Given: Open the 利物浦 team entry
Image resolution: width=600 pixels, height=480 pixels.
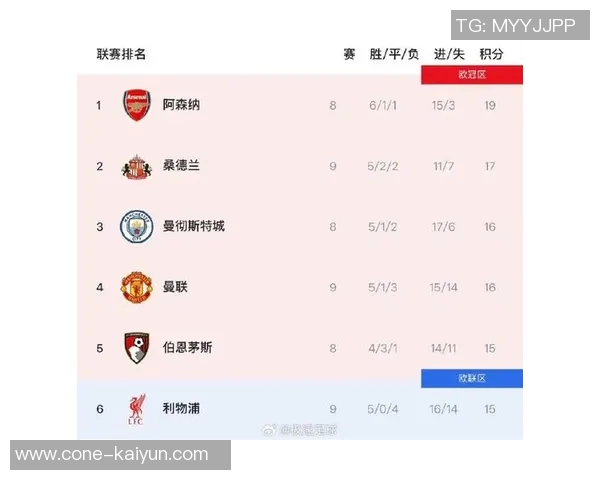Looking at the screenshot, I should (181, 408).
